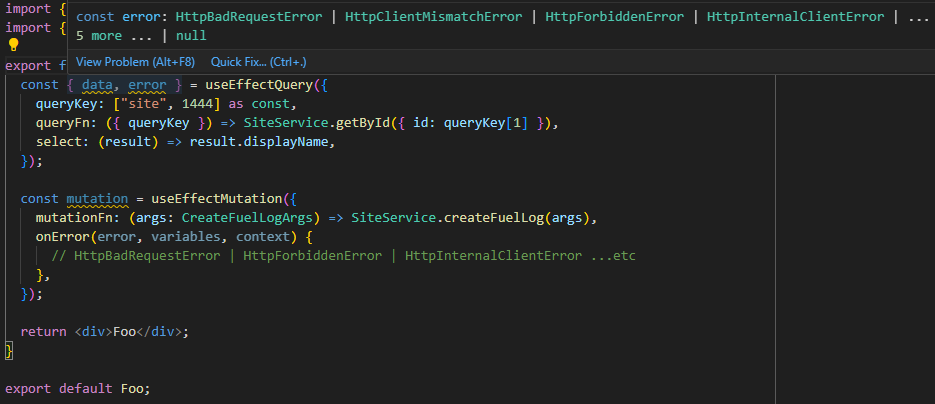The image size is (935, 404).
Task: Click the useEffectMutation function name
Action: (216, 199)
